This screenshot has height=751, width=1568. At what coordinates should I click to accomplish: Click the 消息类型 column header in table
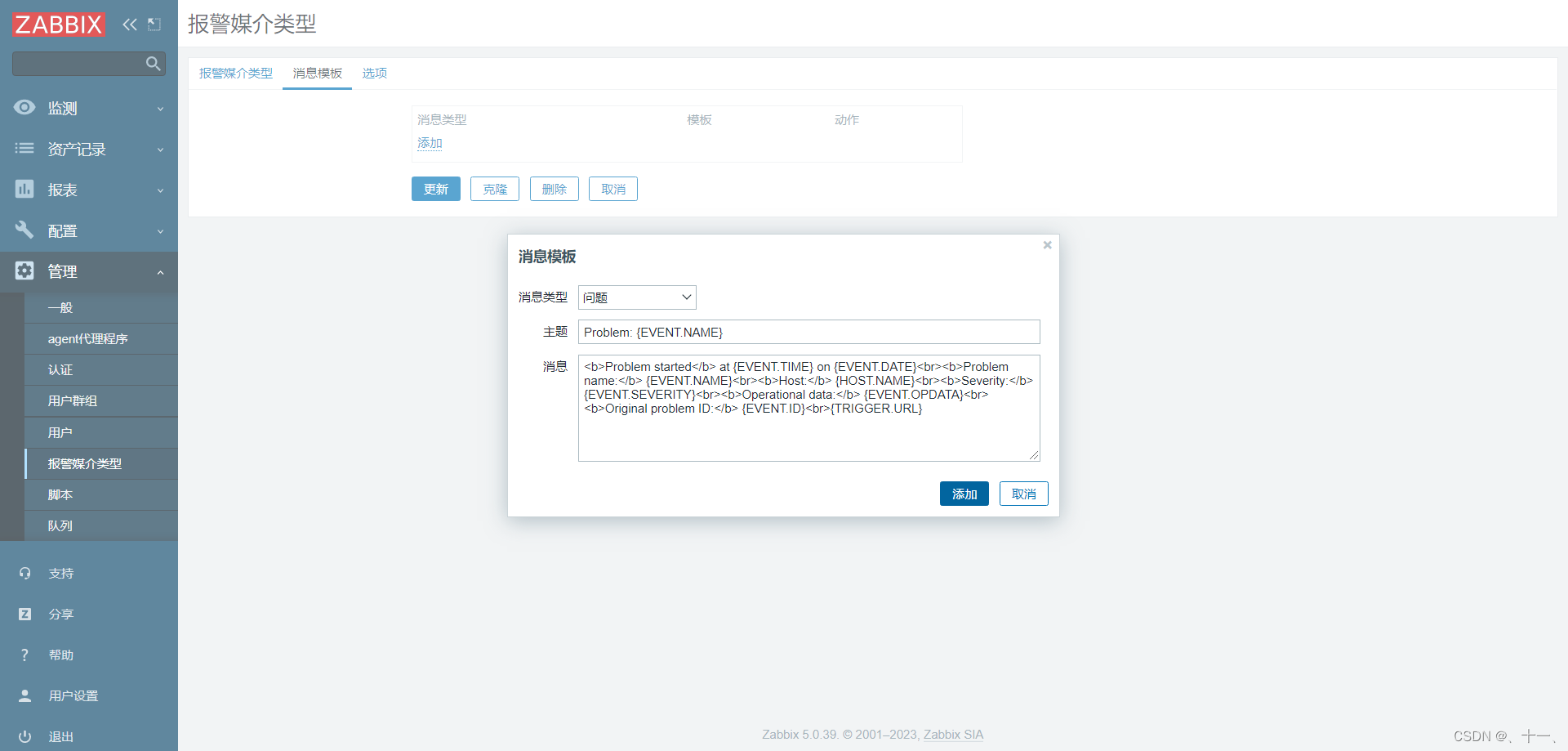point(442,120)
